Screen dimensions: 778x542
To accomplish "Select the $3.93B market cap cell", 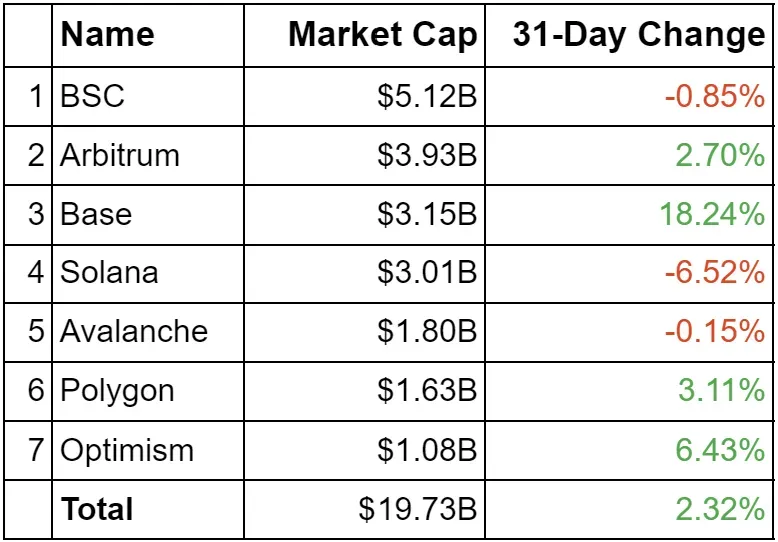I will pyautogui.click(x=427, y=156).
